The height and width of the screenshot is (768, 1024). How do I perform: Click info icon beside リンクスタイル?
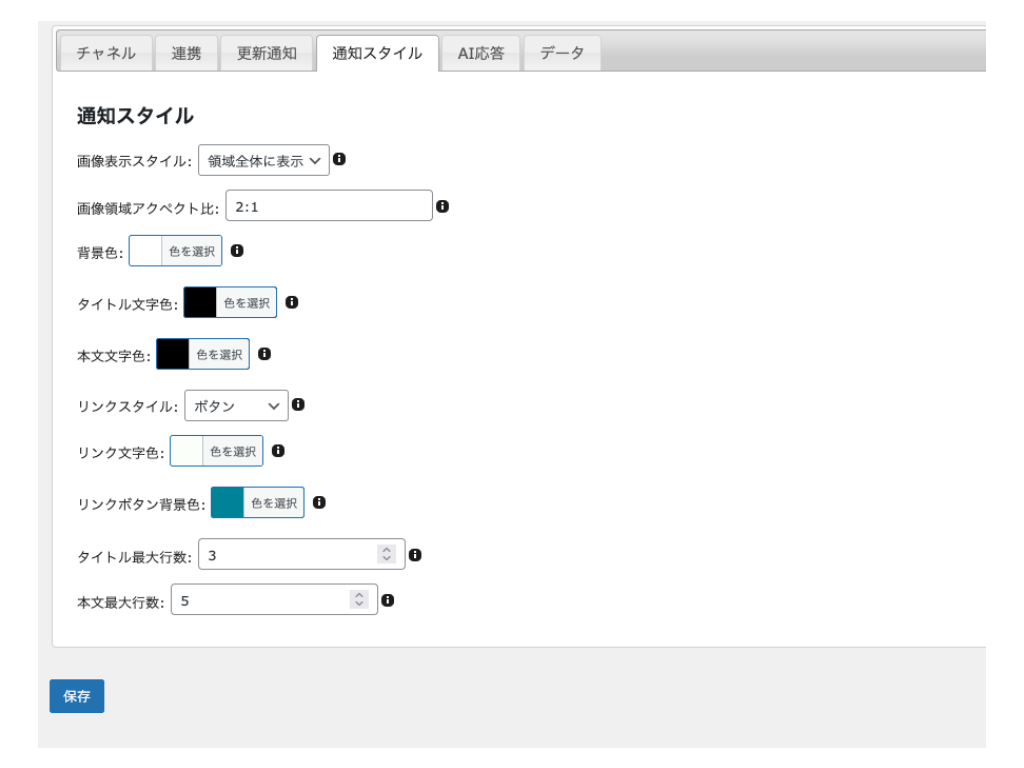point(298,405)
